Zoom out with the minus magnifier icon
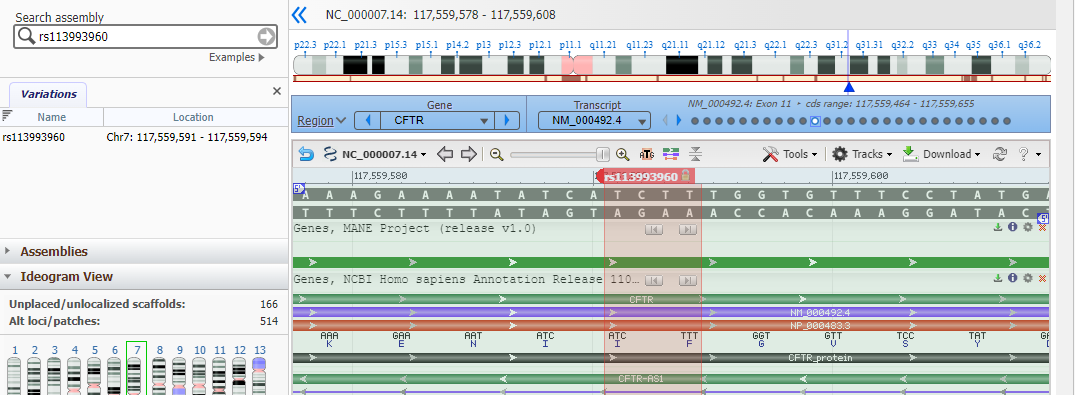Image resolution: width=1075 pixels, height=395 pixels. coord(497,154)
